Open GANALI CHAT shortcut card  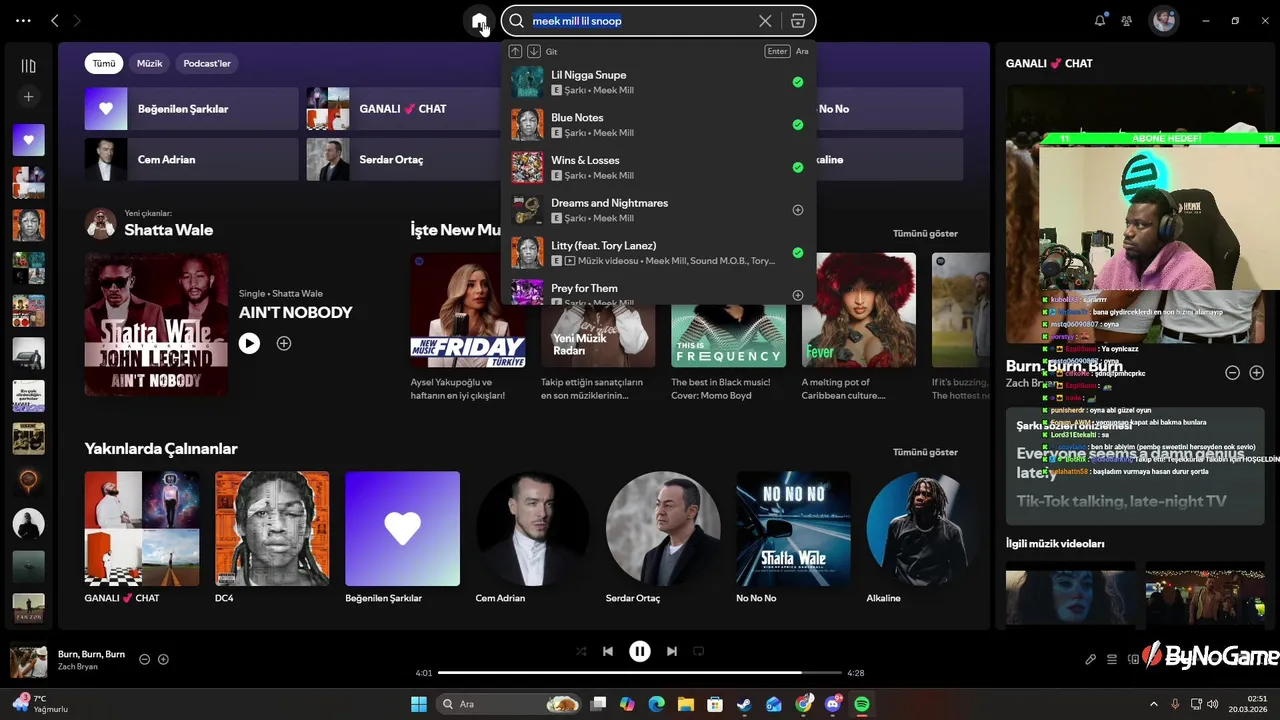[405, 109]
